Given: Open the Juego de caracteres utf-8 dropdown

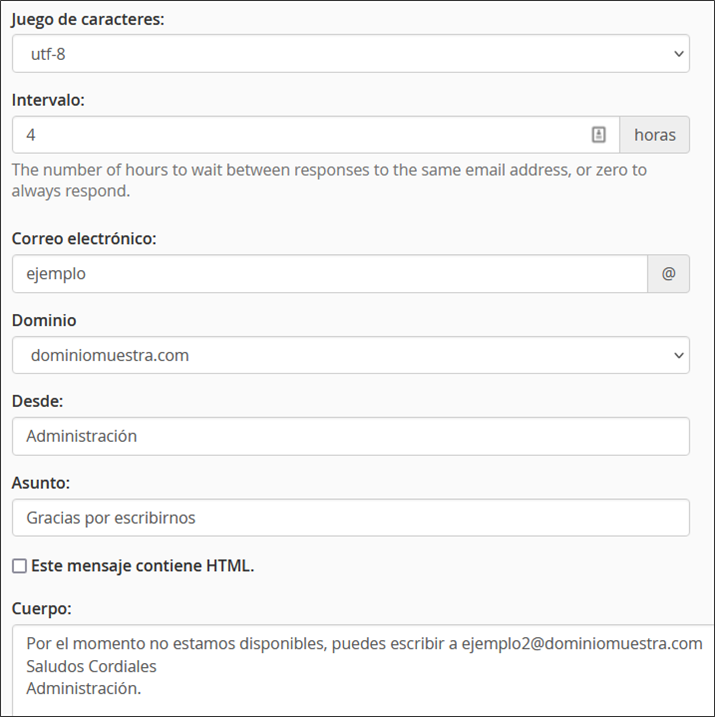Looking at the screenshot, I should tap(351, 54).
